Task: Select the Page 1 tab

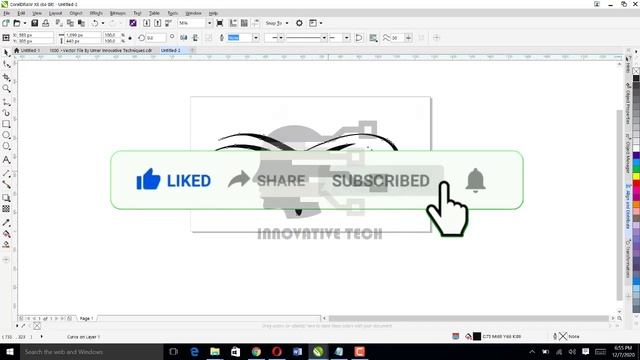Action: click(86, 318)
